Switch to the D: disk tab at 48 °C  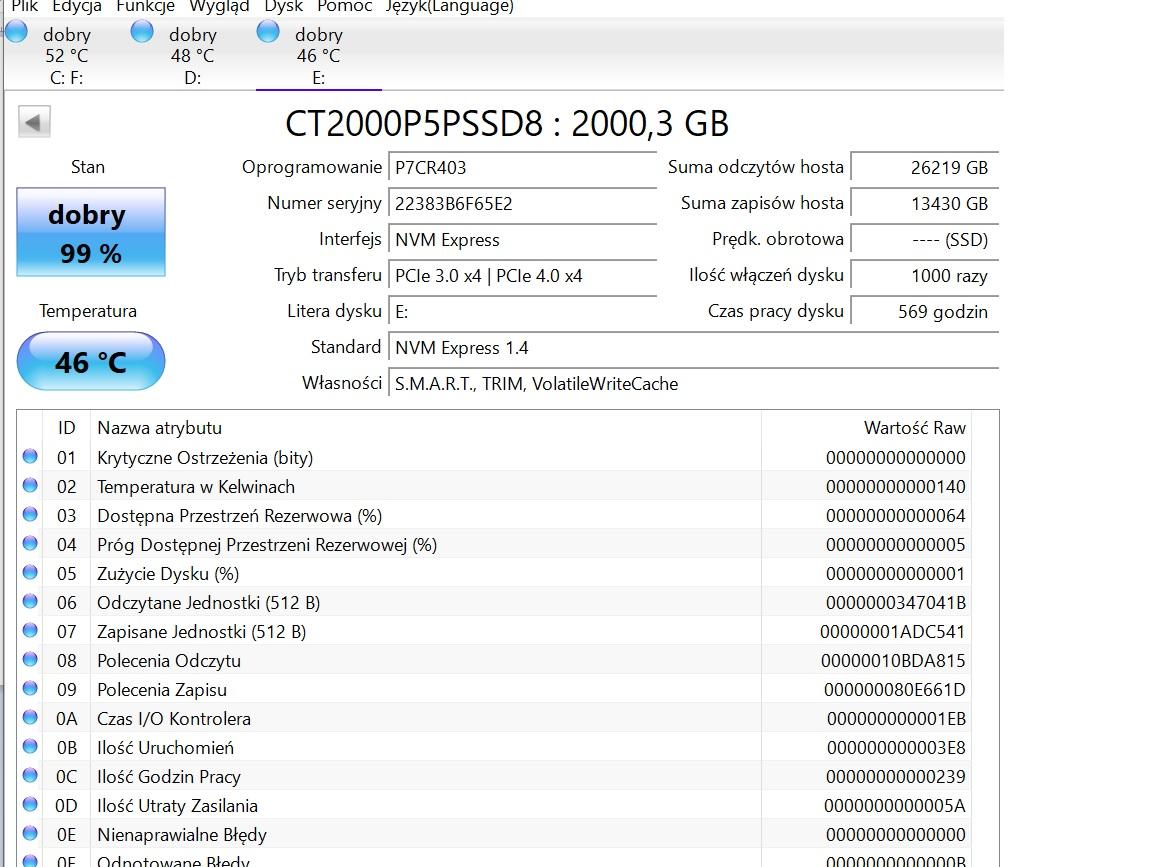(x=192, y=55)
